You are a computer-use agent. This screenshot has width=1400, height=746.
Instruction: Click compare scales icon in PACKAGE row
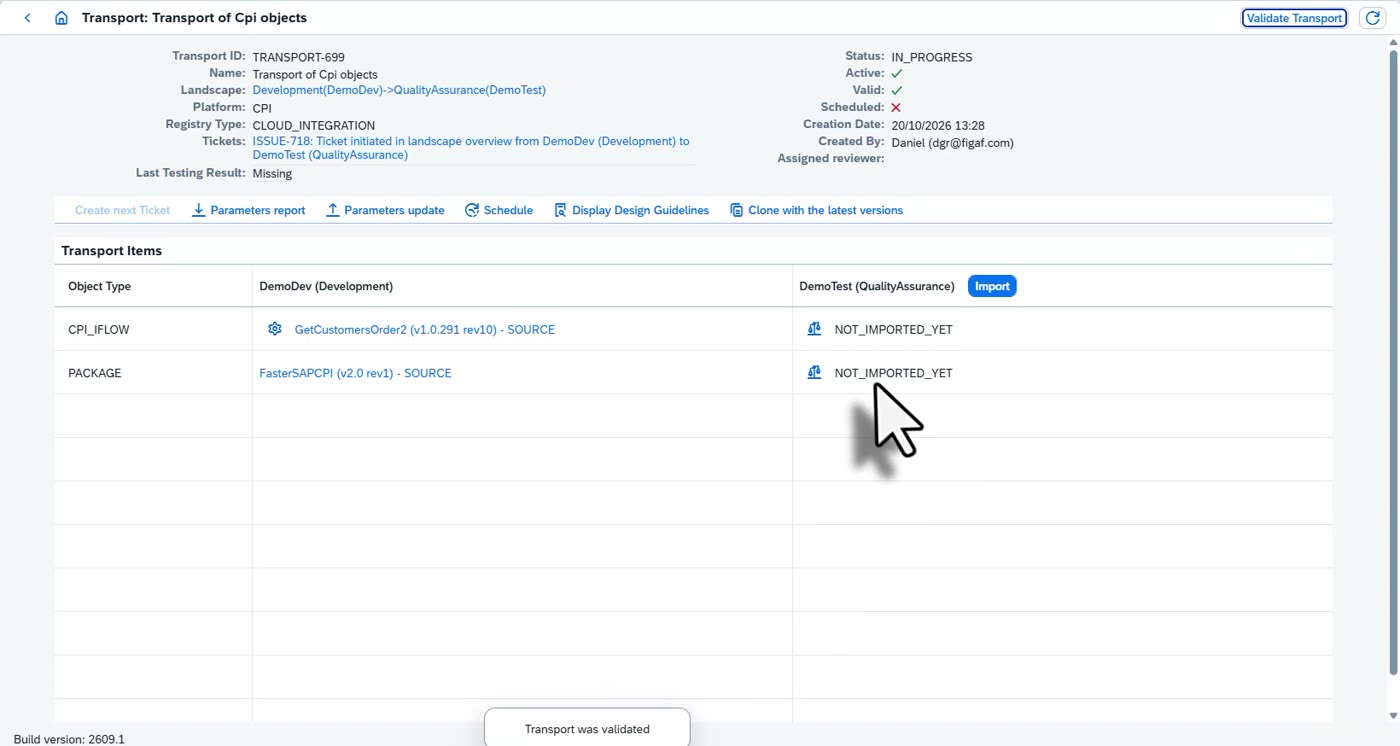tap(814, 373)
